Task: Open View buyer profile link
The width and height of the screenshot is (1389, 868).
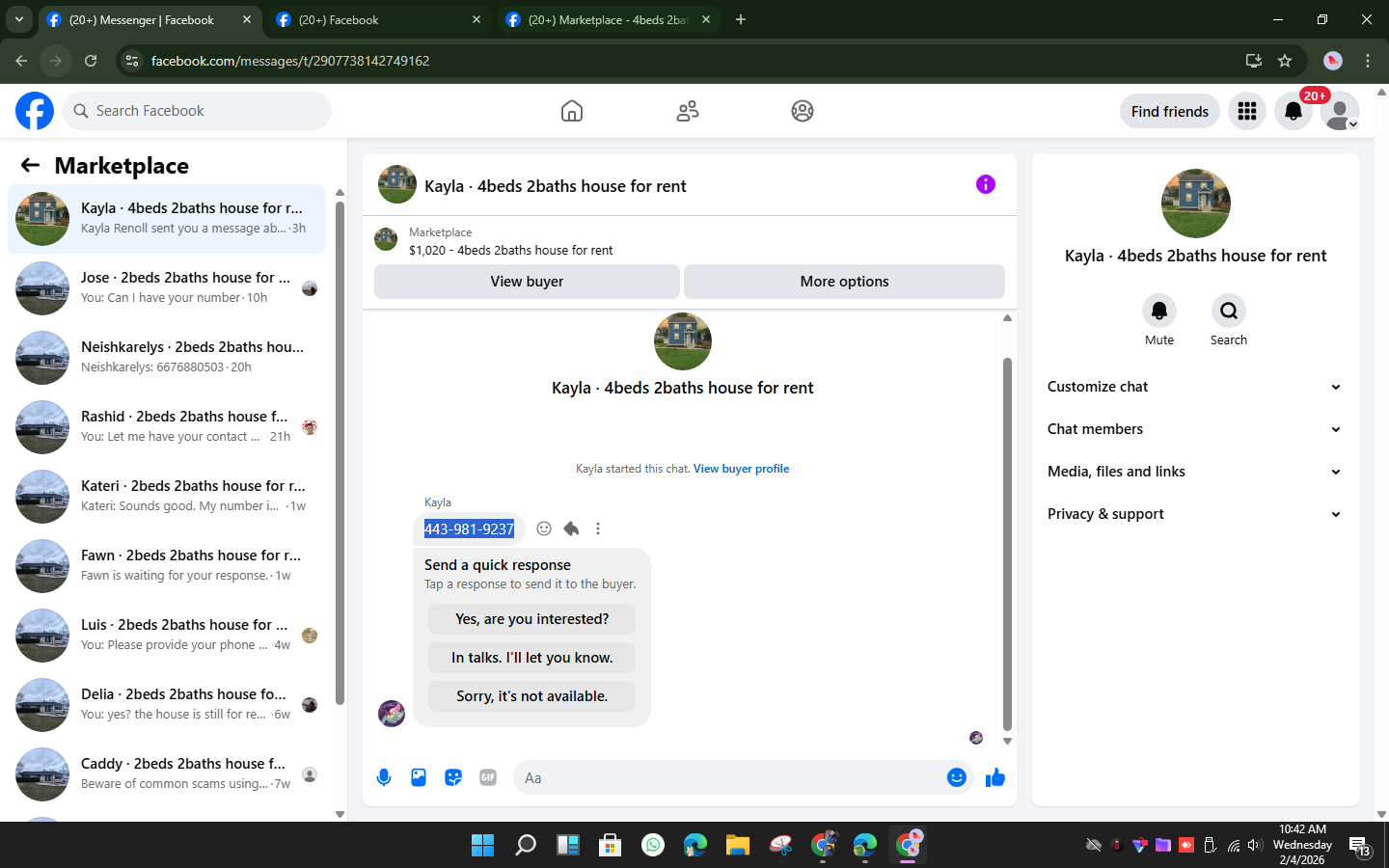Action: [x=741, y=469]
